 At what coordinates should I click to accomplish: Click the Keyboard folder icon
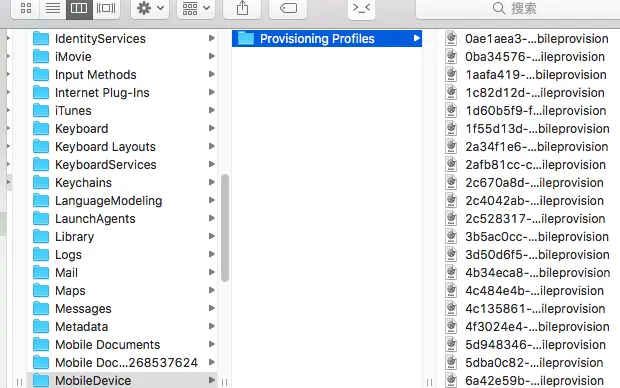pyautogui.click(x=41, y=129)
